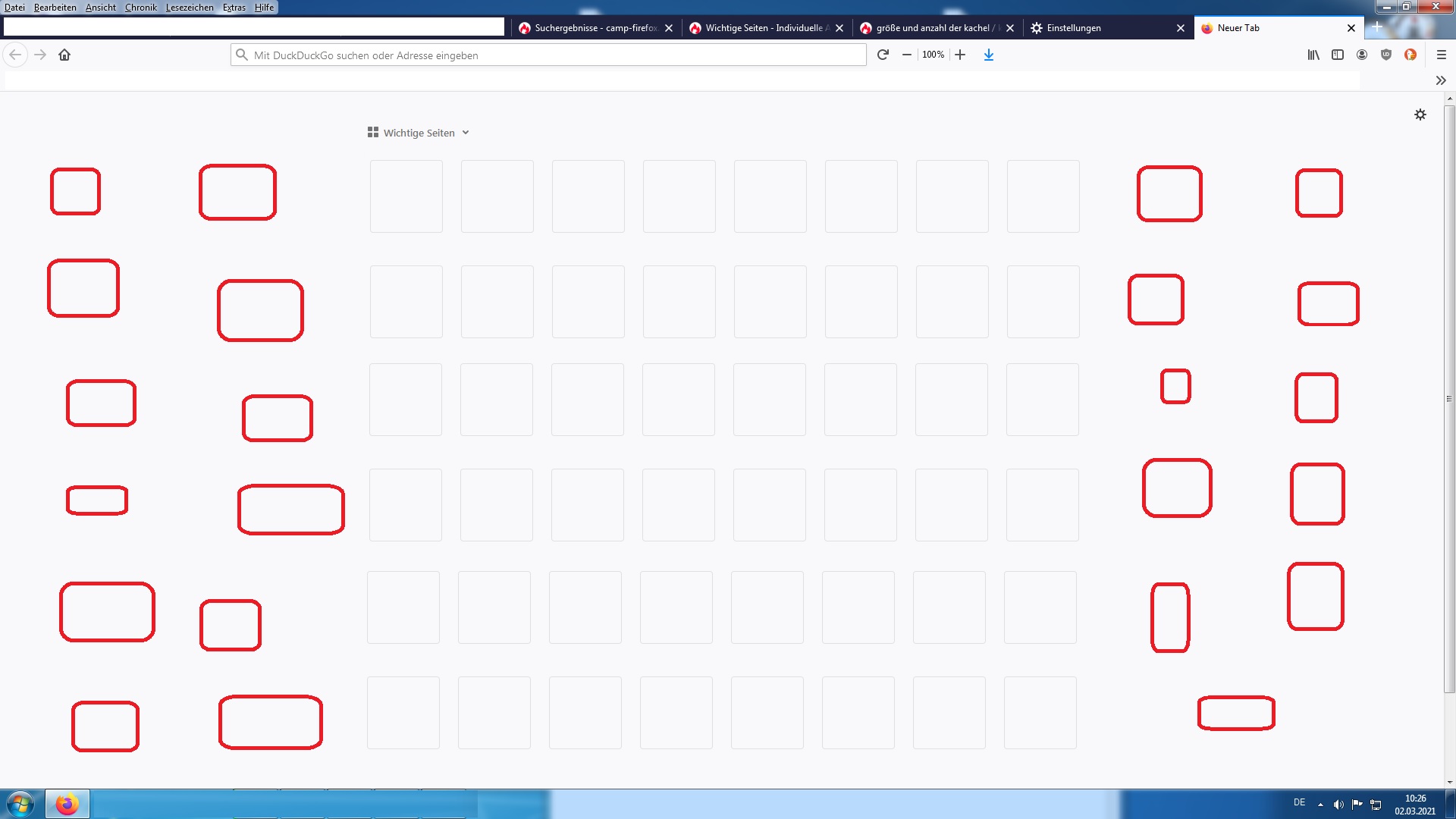Image resolution: width=1456 pixels, height=819 pixels.
Task: Click the uBlock Origin shield icon
Action: tap(1386, 55)
